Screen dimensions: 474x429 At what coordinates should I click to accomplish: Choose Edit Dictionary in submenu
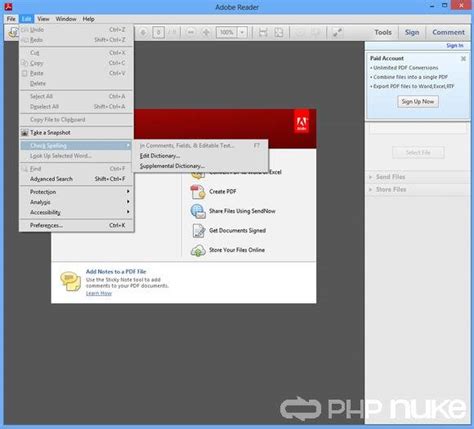(x=200, y=156)
